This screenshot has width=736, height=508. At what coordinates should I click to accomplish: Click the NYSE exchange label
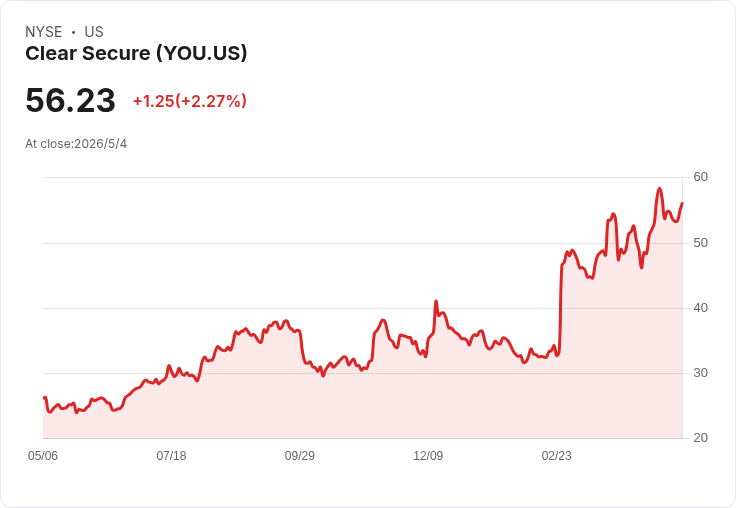[x=44, y=32]
